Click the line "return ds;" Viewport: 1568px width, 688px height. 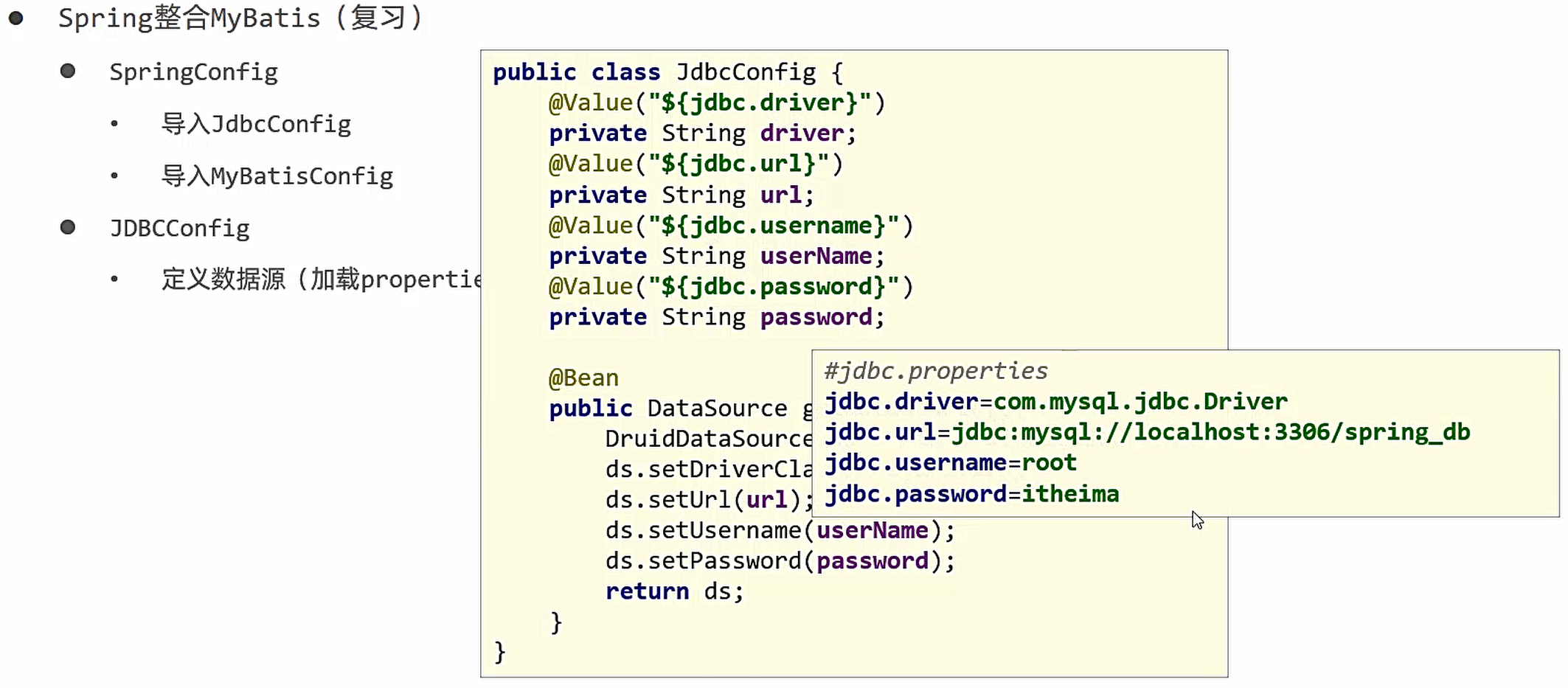click(674, 591)
